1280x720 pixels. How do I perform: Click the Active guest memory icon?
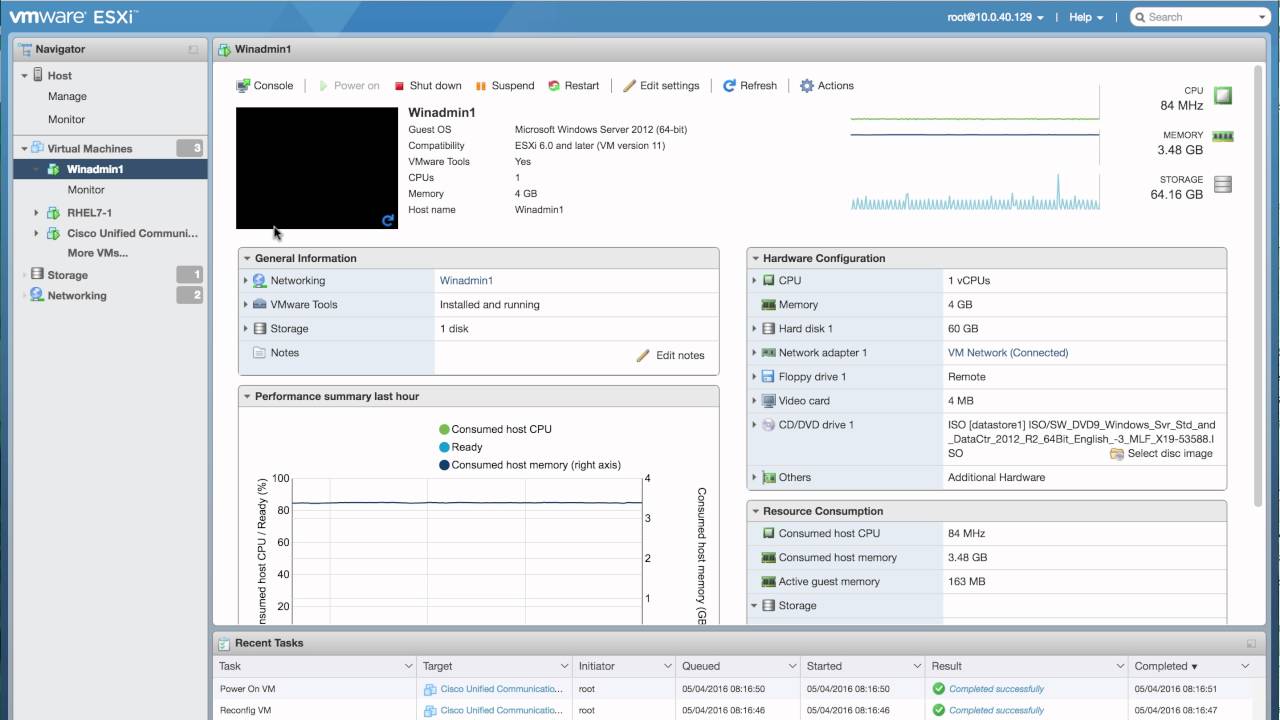769,582
